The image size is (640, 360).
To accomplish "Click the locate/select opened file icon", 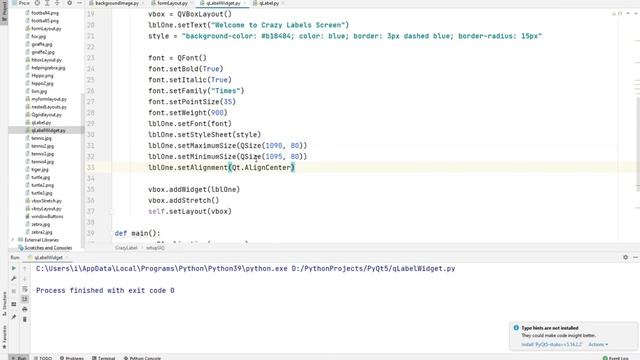I will pos(37,3).
